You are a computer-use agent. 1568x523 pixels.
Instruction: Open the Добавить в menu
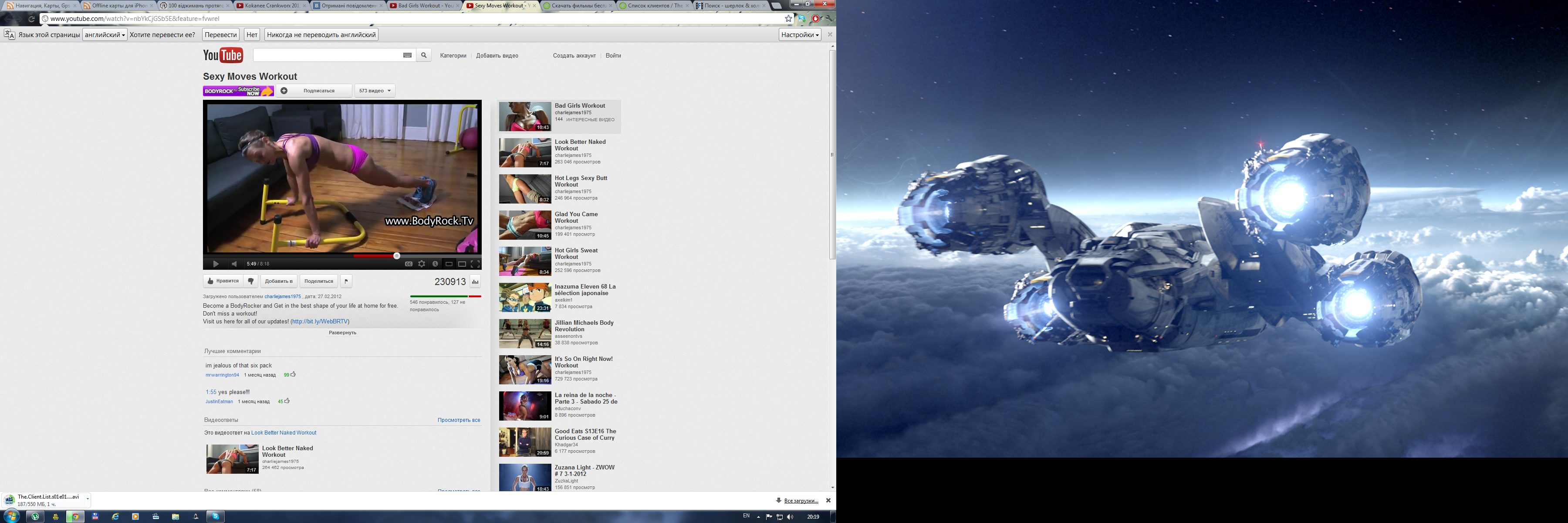tap(279, 281)
